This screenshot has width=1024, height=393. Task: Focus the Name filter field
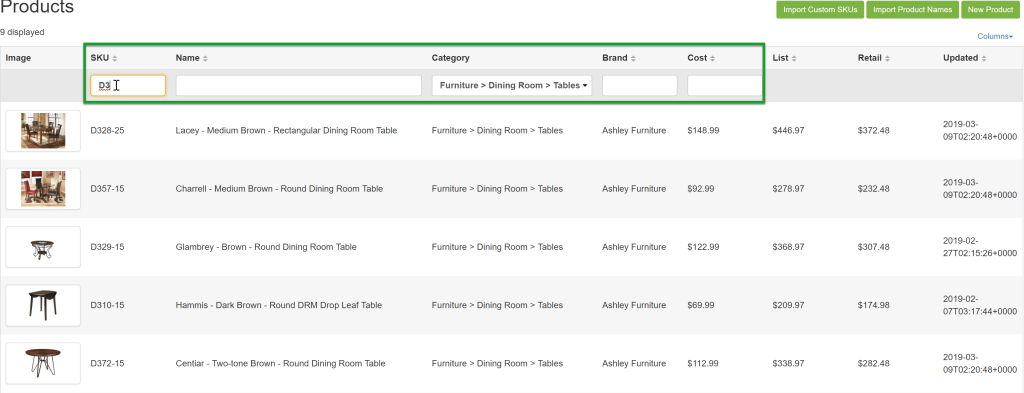298,86
